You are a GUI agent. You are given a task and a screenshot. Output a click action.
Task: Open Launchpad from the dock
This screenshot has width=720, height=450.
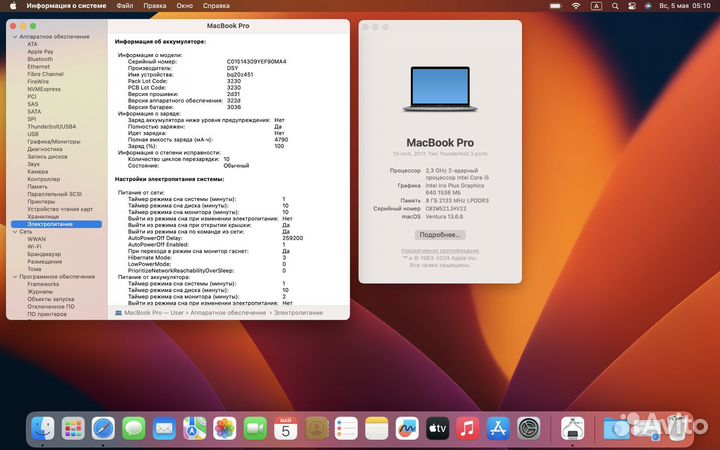pyautogui.click(x=73, y=429)
